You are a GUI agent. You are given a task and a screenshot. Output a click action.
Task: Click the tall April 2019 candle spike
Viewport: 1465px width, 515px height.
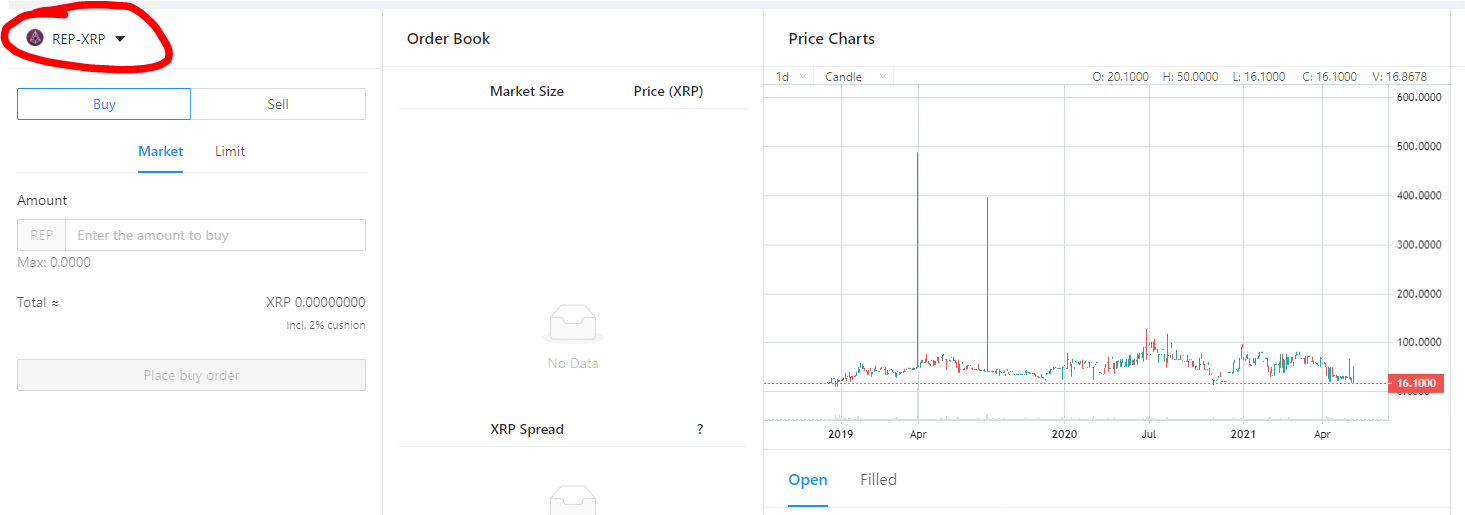918,270
